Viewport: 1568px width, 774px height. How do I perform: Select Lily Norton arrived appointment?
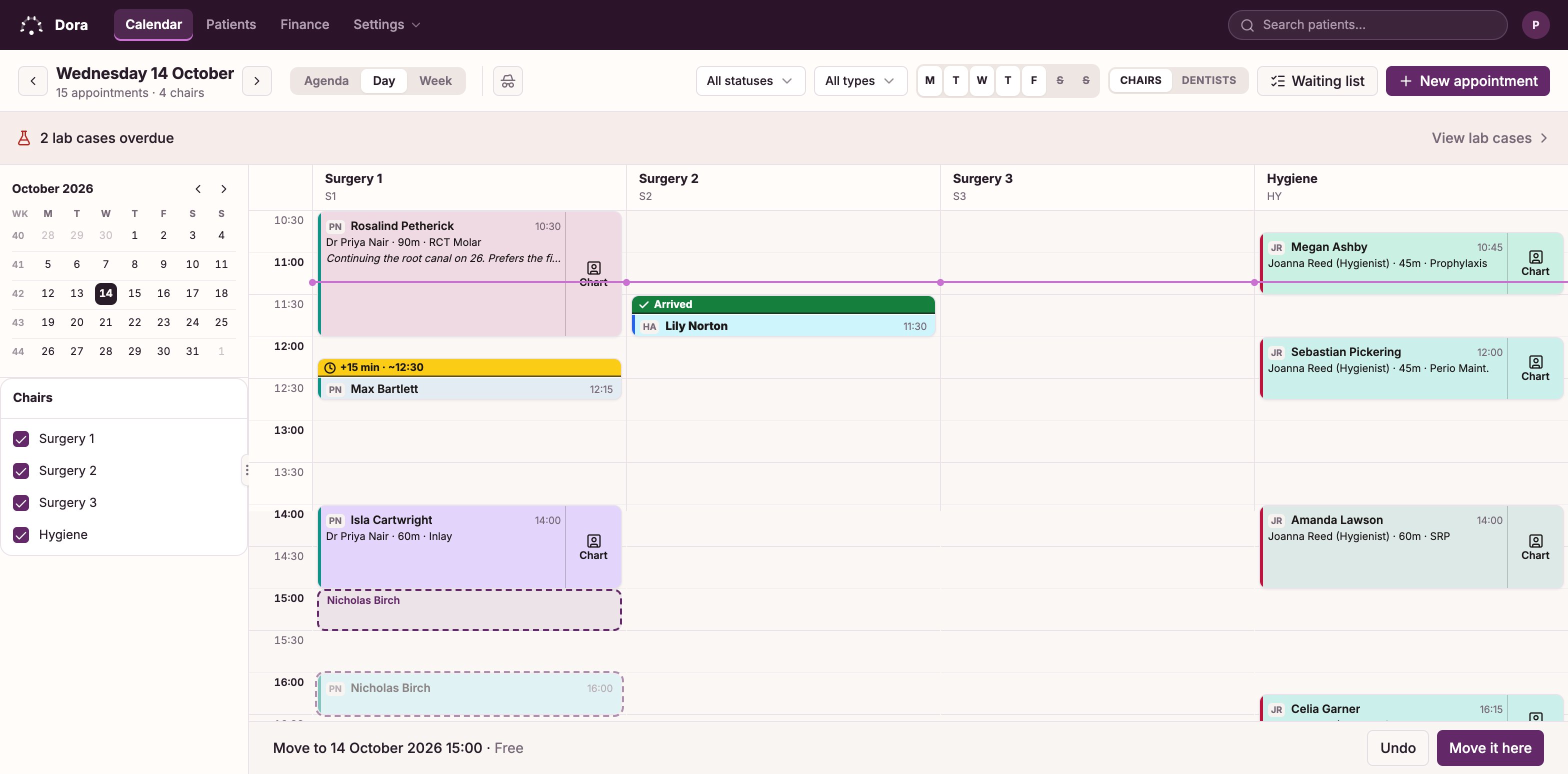coord(783,316)
